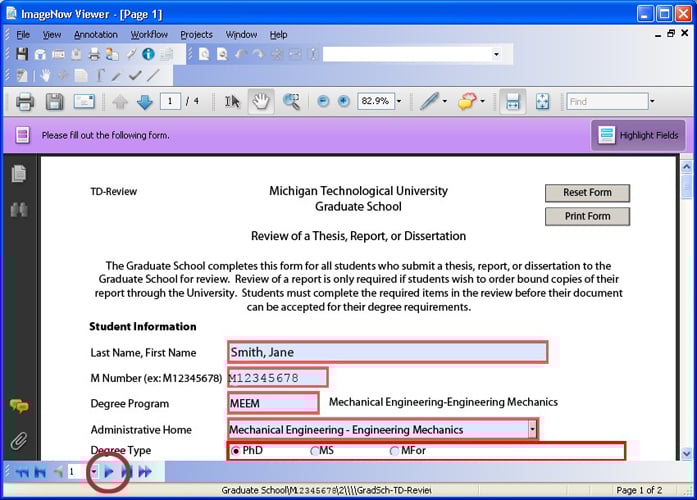Click the redo arrow icon in ImageNow toolbar
This screenshot has width=697, height=500.
tap(258, 54)
